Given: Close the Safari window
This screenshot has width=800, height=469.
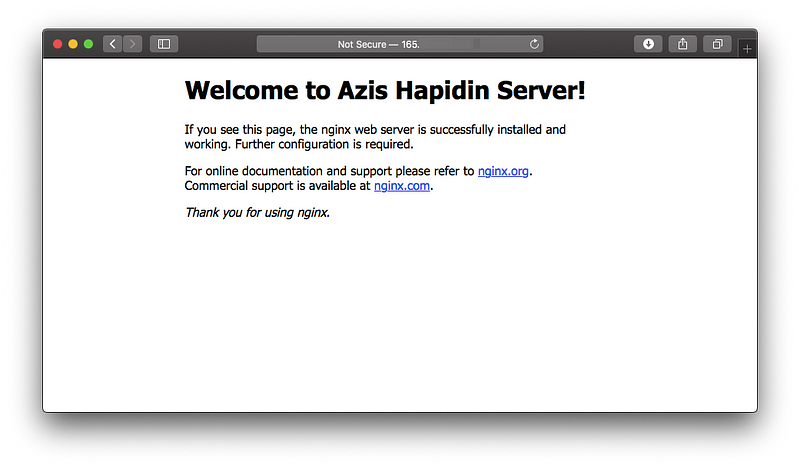Looking at the screenshot, I should 58,44.
